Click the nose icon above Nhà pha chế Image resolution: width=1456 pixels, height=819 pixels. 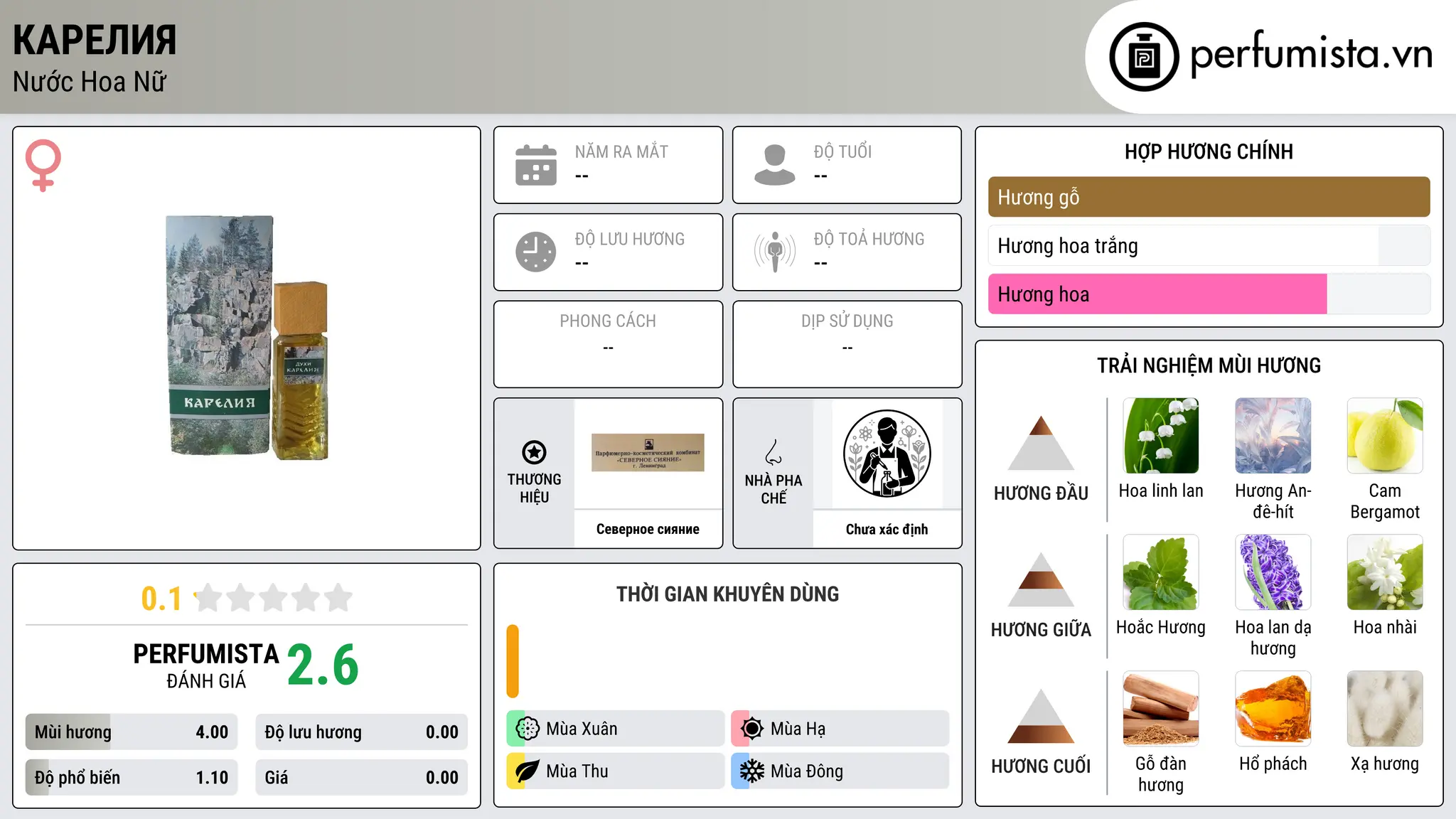773,452
